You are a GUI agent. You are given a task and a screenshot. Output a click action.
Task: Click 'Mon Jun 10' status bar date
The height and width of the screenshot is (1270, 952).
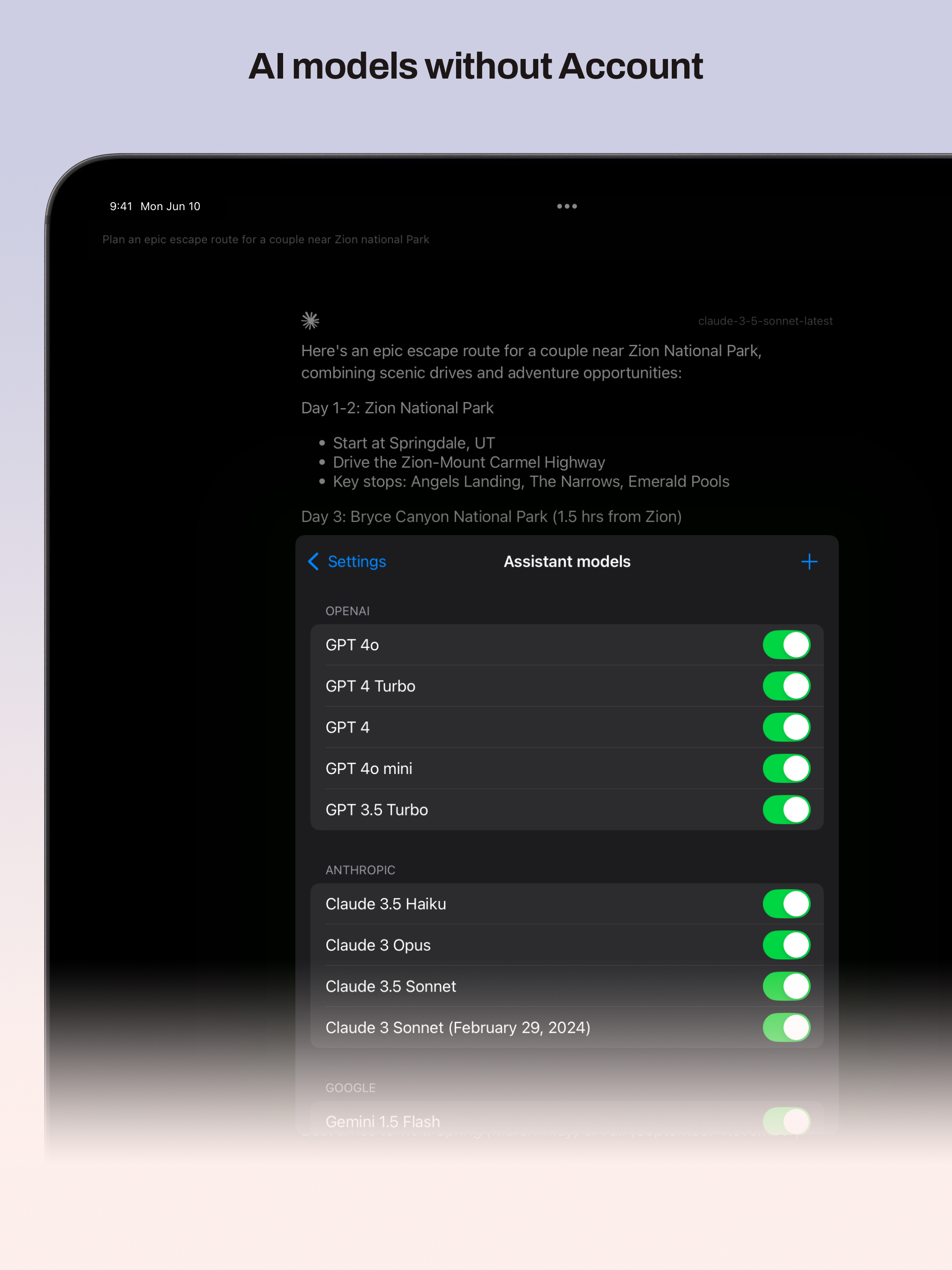(170, 206)
